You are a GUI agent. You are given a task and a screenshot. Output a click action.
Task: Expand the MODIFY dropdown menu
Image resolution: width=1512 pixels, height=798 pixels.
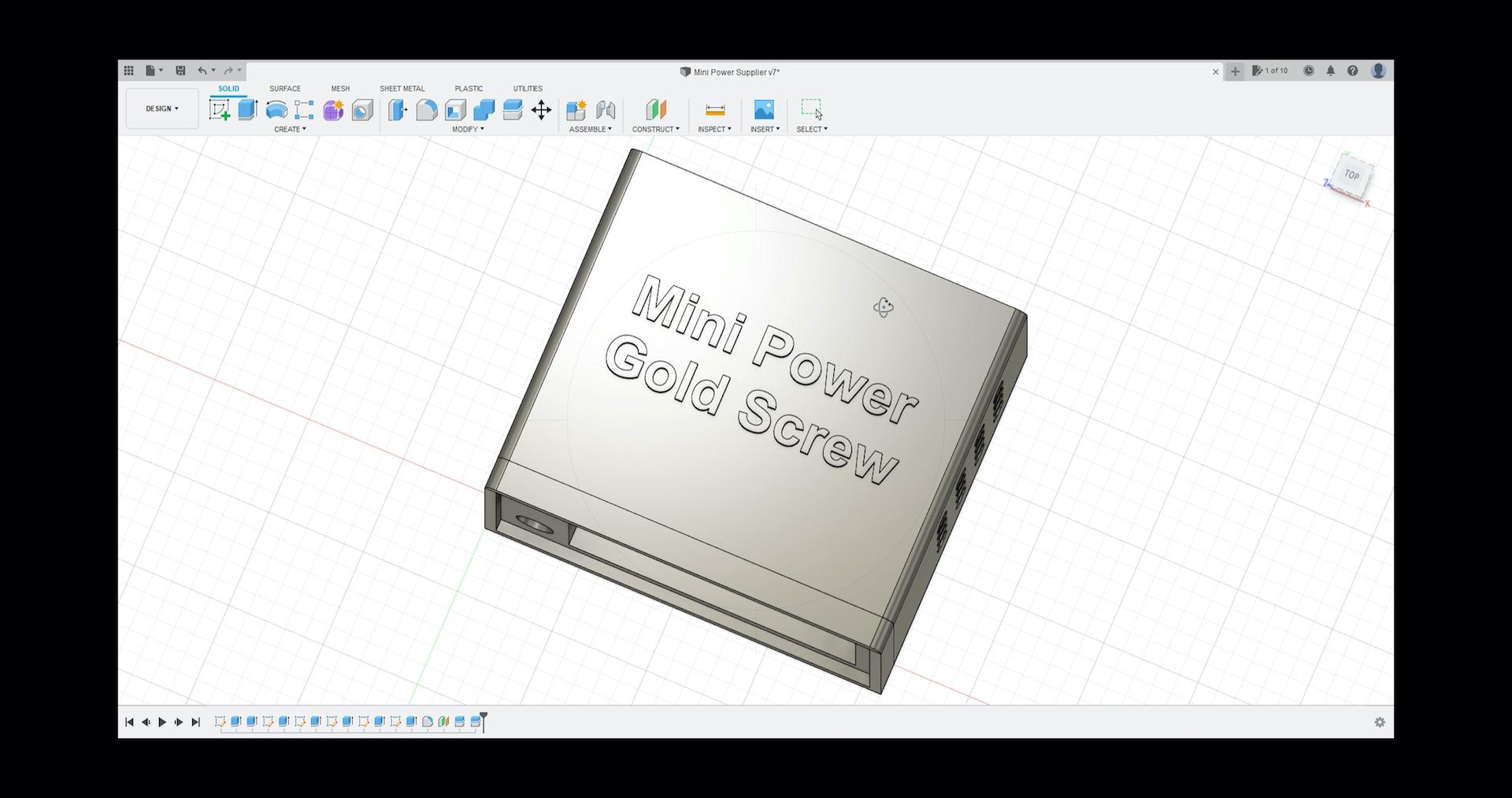468,129
